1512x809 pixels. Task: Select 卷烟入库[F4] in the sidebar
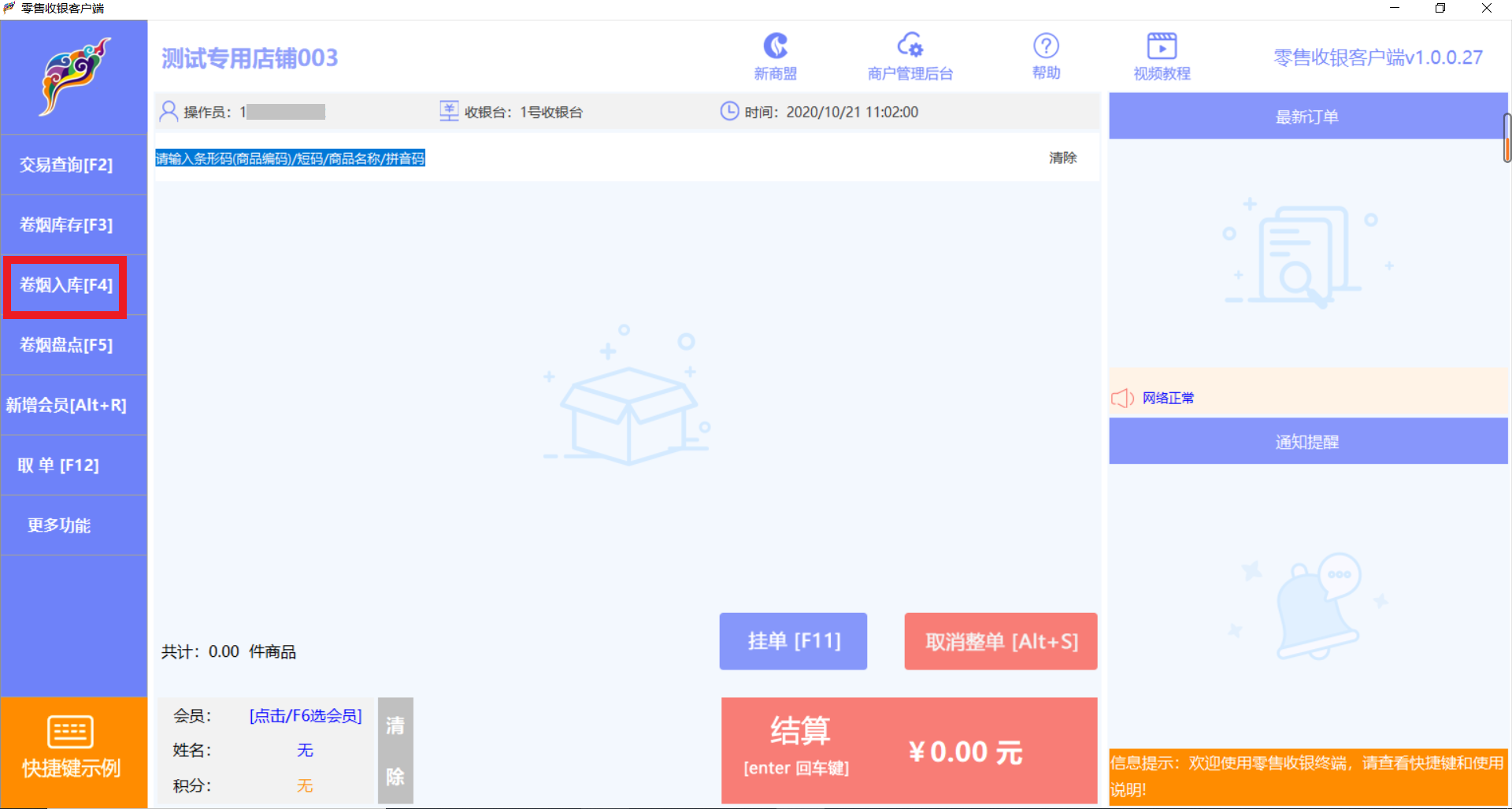65,285
